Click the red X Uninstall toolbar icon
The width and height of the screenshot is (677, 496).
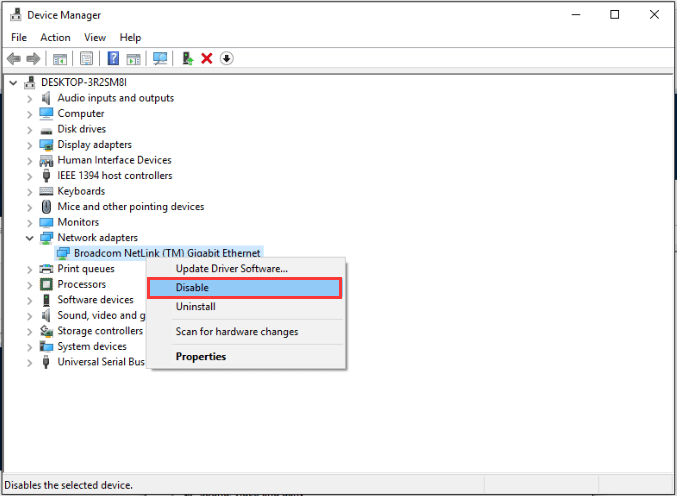(x=207, y=58)
